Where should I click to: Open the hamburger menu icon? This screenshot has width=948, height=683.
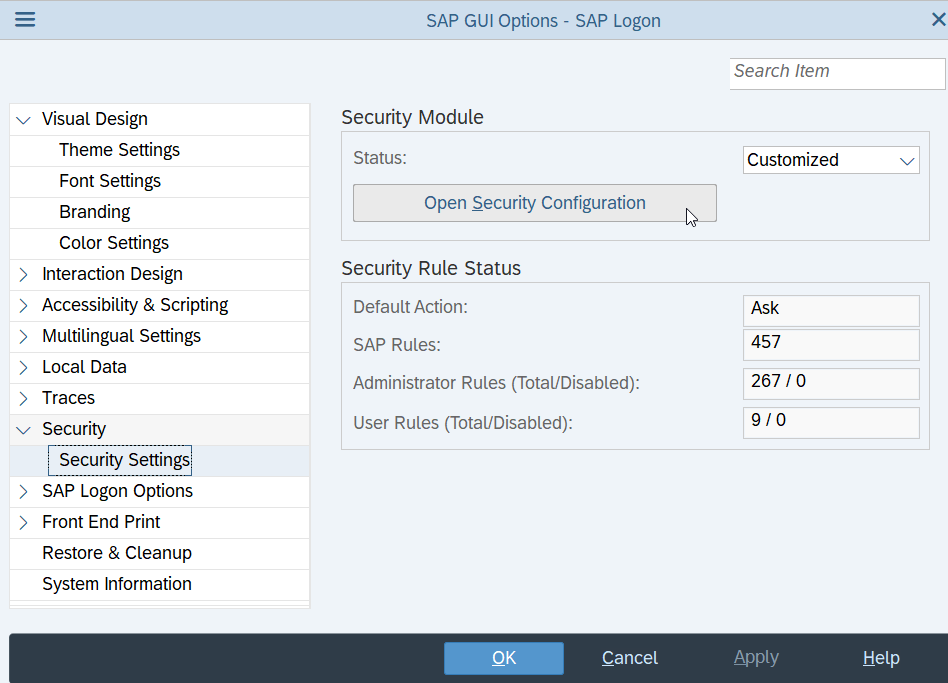coord(25,20)
